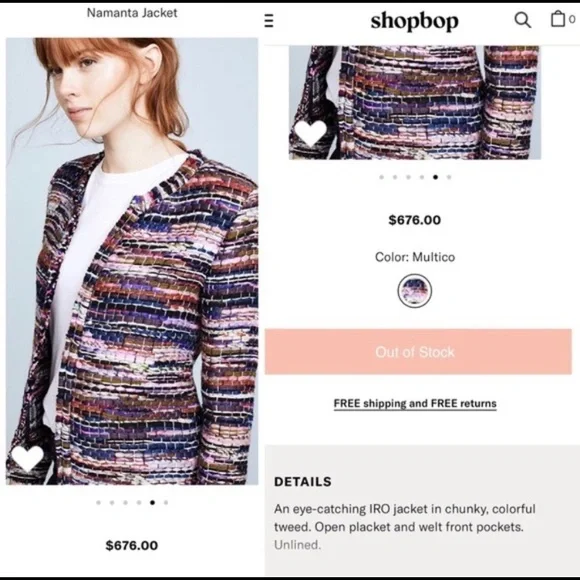This screenshot has height=580, width=580.
Task: Select the active fifth dot under right image
Action: click(x=435, y=177)
